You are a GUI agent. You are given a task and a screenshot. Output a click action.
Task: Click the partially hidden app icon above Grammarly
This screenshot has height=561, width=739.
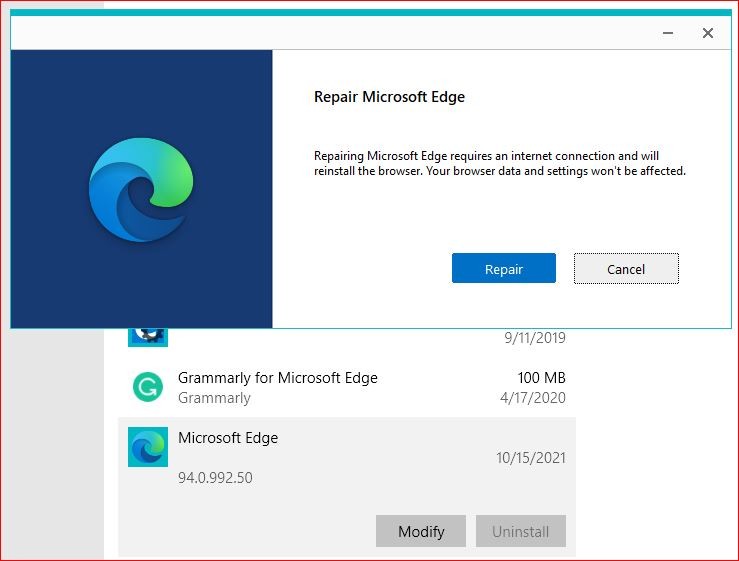[x=148, y=338]
